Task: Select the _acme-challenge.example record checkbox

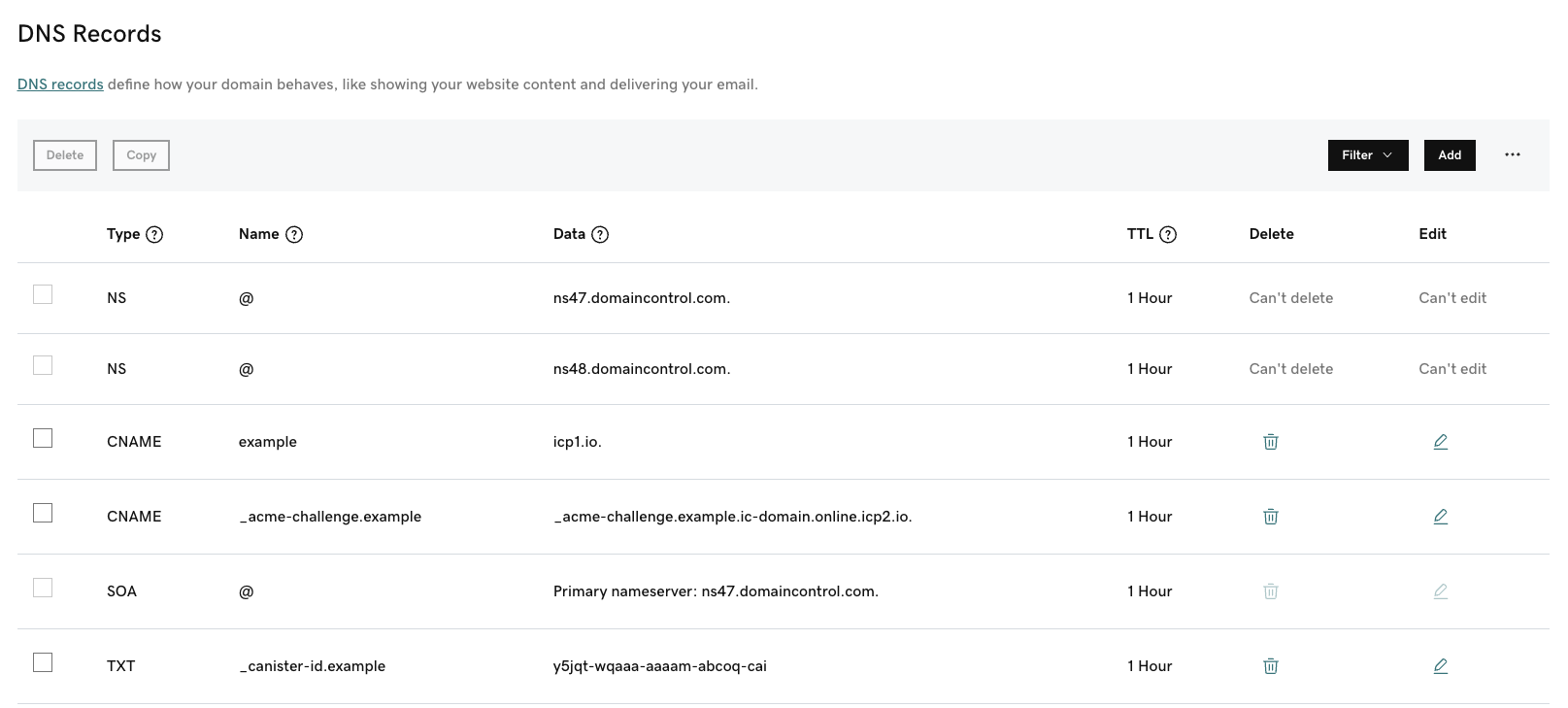Action: pyautogui.click(x=43, y=513)
